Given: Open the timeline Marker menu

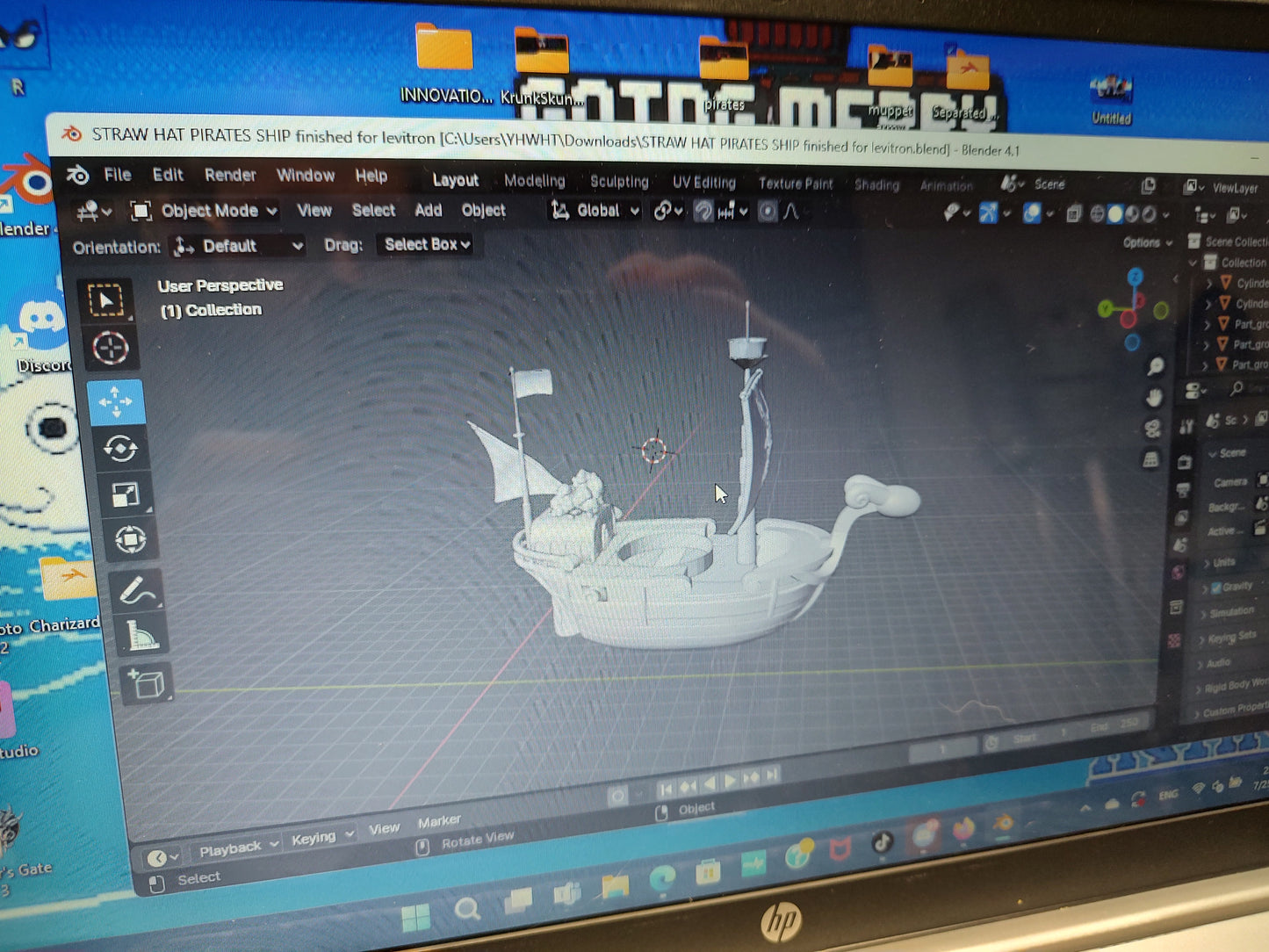Looking at the screenshot, I should [x=439, y=821].
